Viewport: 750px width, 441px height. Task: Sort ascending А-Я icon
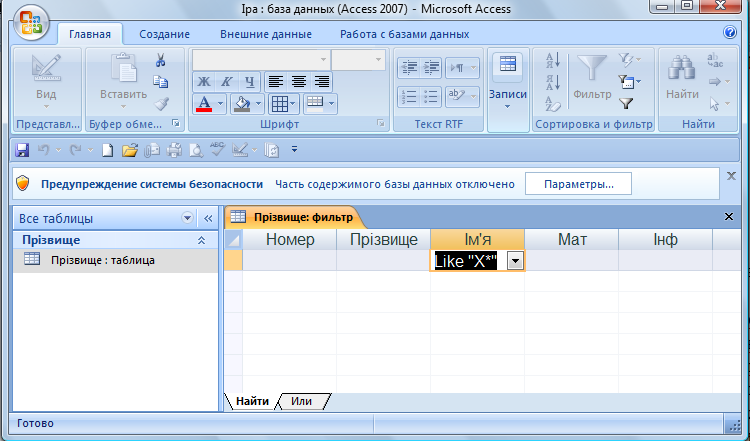click(x=553, y=61)
